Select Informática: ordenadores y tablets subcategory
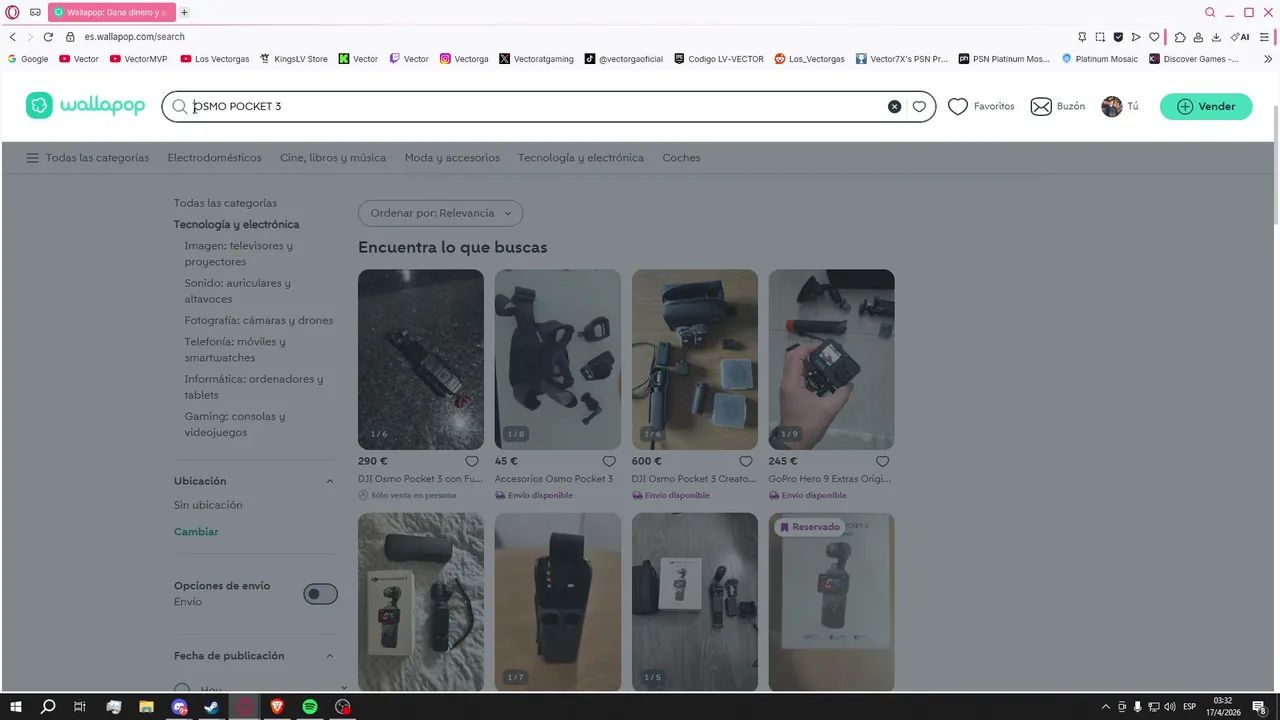This screenshot has height=720, width=1280. click(254, 387)
